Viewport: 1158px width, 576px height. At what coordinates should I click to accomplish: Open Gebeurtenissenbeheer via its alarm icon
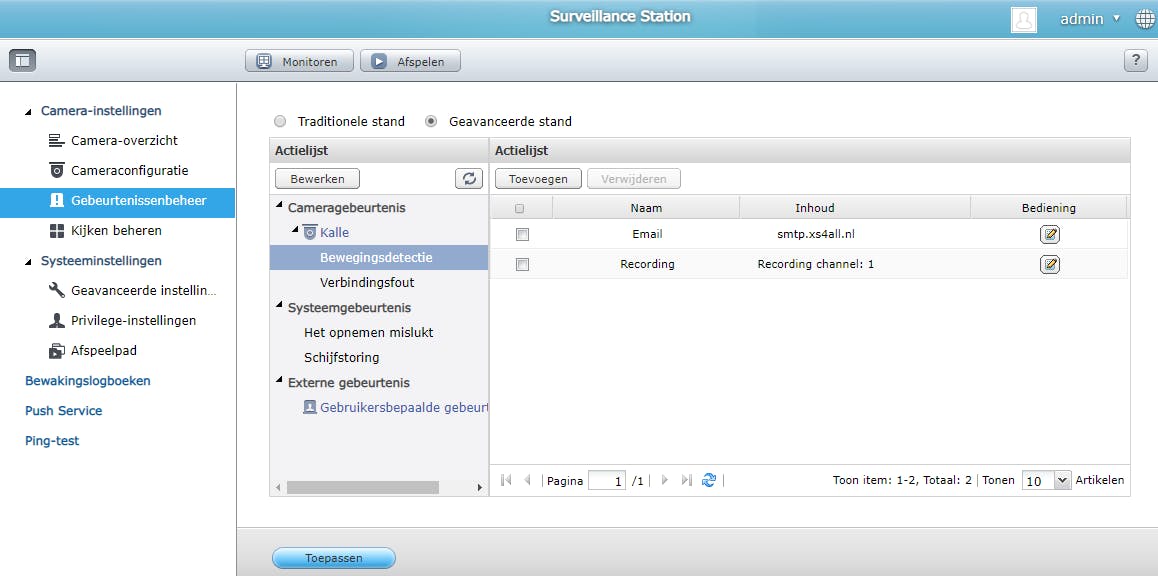(x=57, y=201)
